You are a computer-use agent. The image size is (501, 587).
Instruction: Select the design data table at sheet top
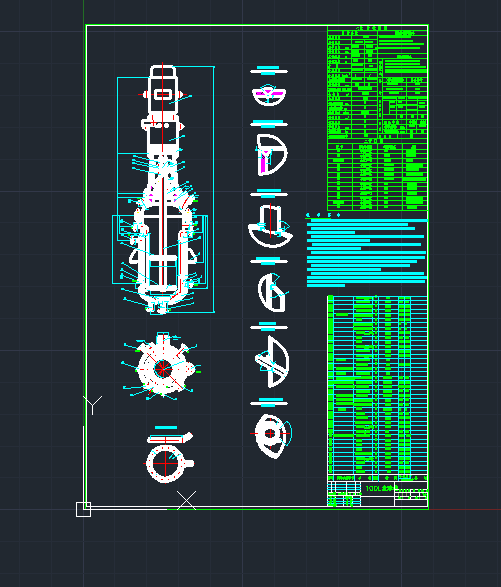377,82
